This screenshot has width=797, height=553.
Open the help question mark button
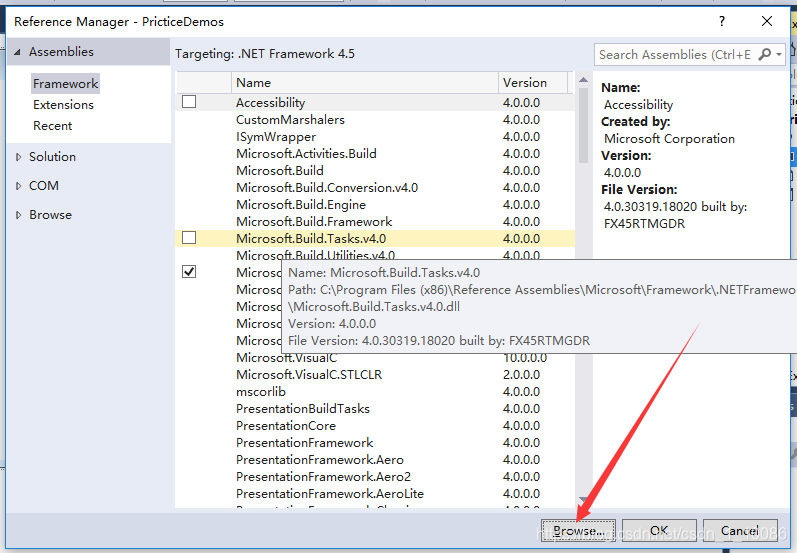pos(722,21)
